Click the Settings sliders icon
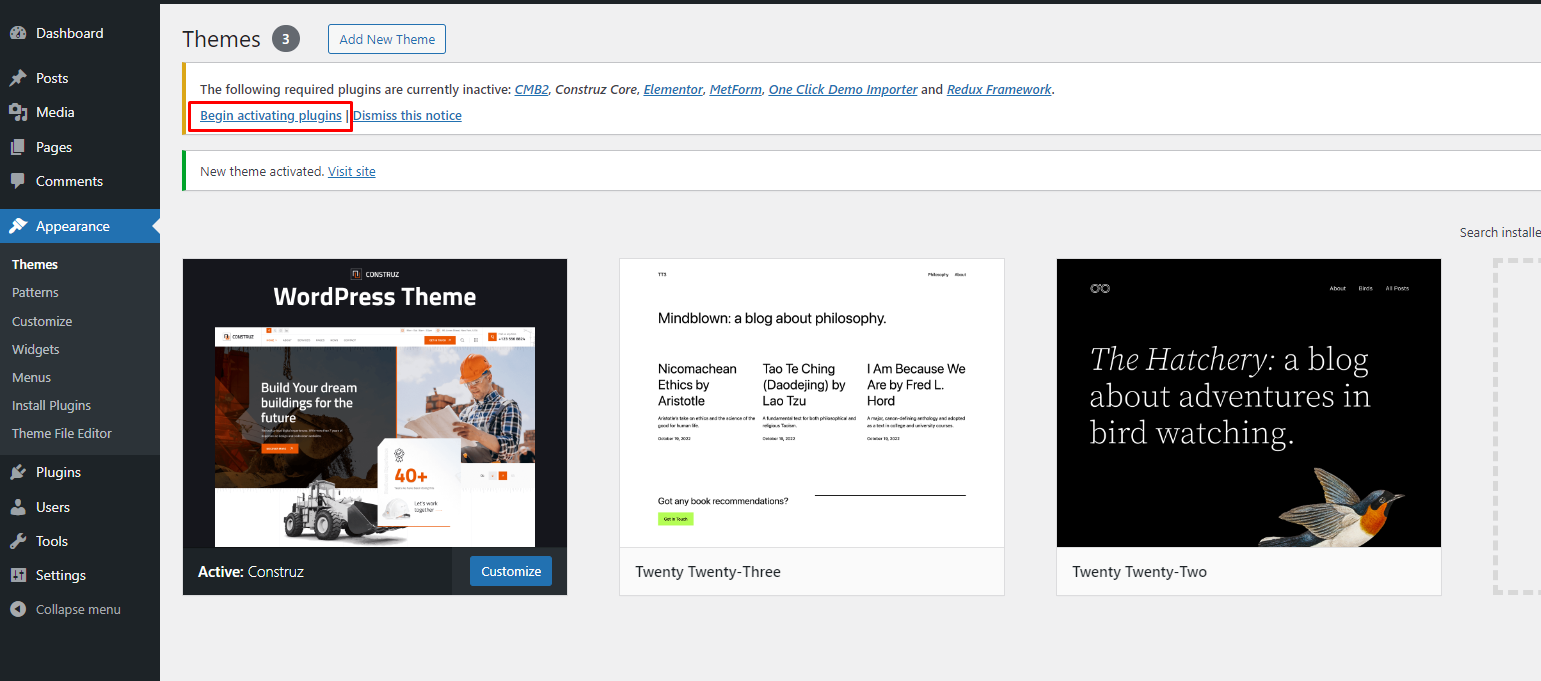Viewport: 1541px width, 681px height. coord(18,575)
